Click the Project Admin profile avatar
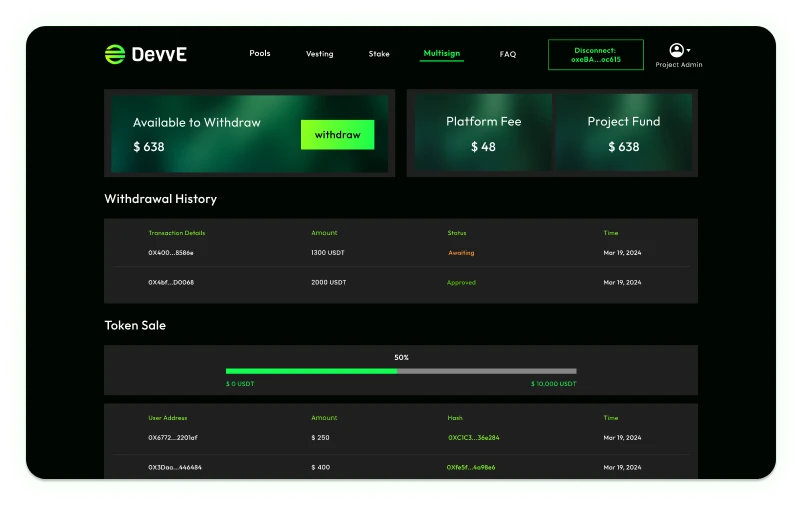 (x=676, y=50)
